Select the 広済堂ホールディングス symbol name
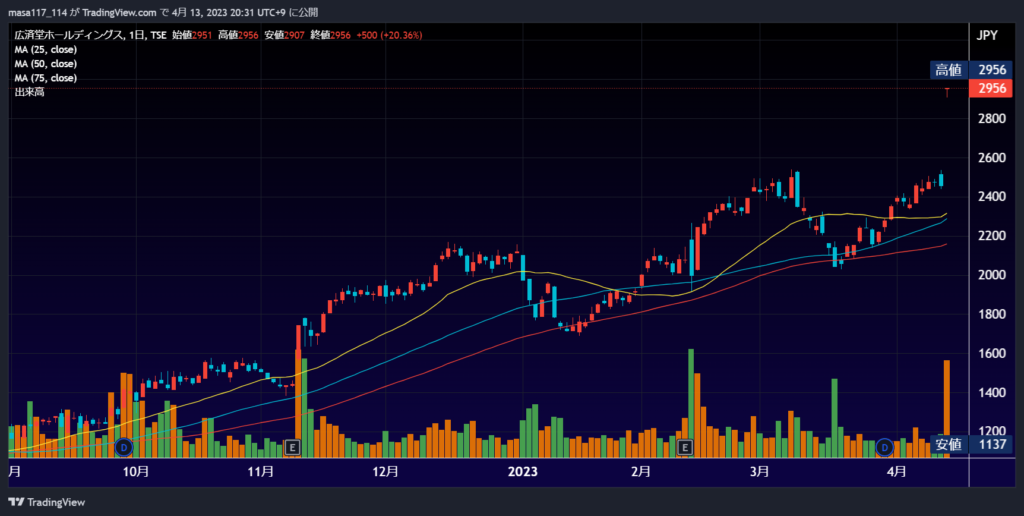 [x=68, y=35]
